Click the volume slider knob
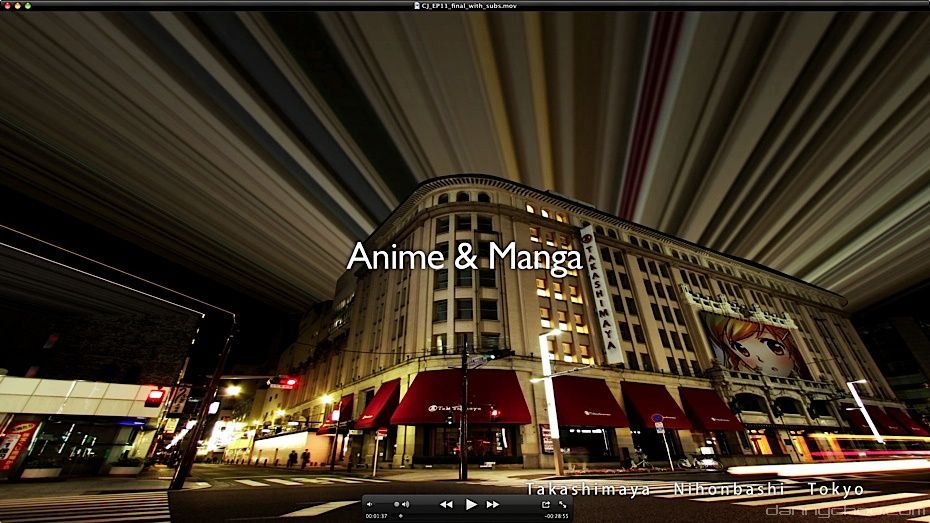 (x=396, y=504)
